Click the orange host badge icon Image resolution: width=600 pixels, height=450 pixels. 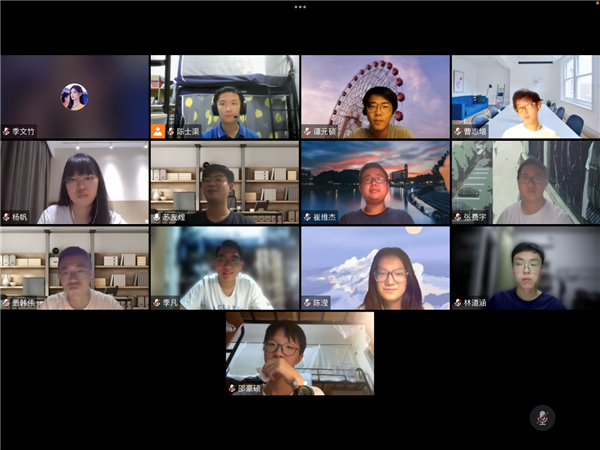click(x=158, y=131)
